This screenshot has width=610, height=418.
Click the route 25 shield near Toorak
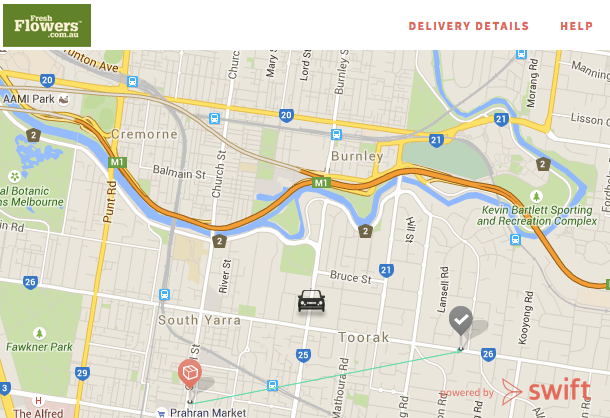pos(303,355)
